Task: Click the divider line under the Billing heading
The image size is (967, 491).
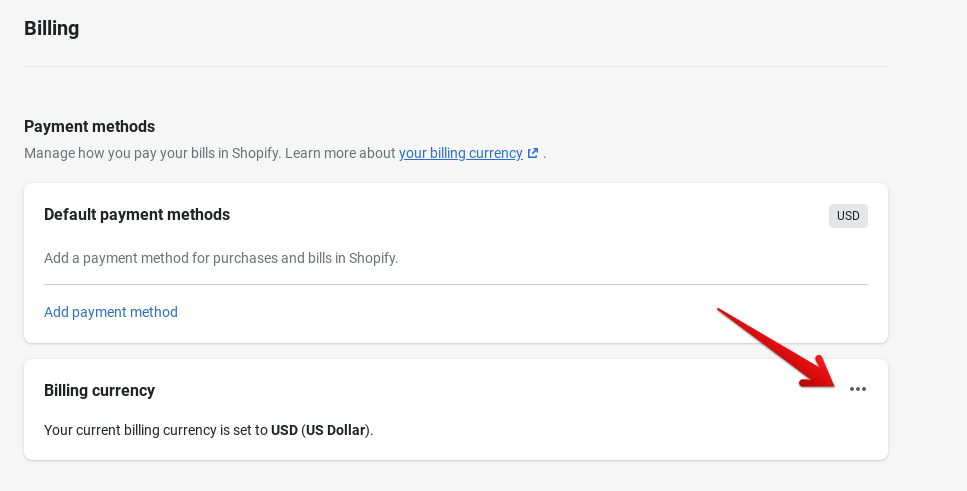Action: pos(456,67)
